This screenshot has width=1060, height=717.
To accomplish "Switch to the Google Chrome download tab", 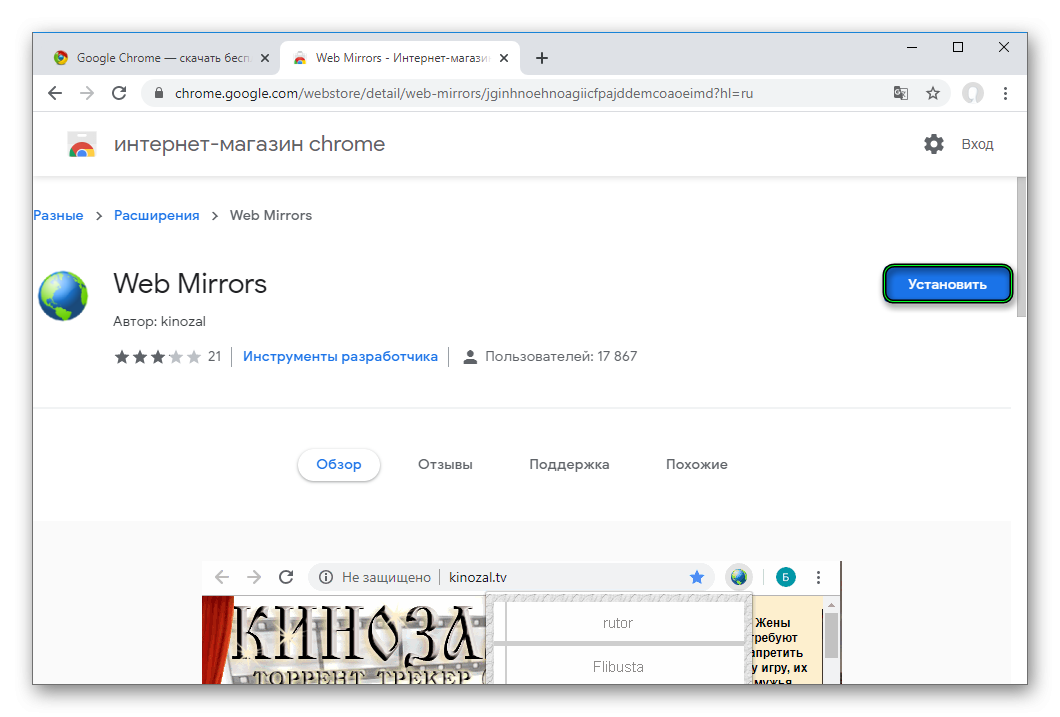I will pyautogui.click(x=162, y=58).
